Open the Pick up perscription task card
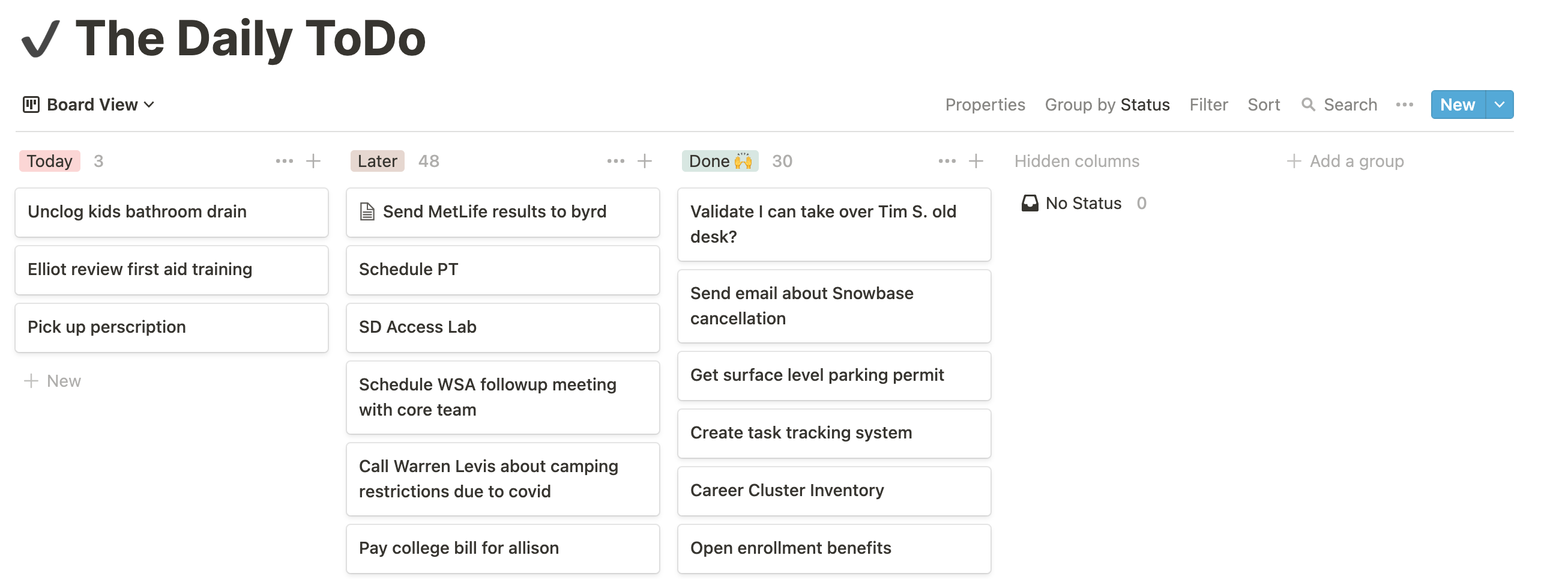Screen dimensions: 1568x579 click(171, 327)
